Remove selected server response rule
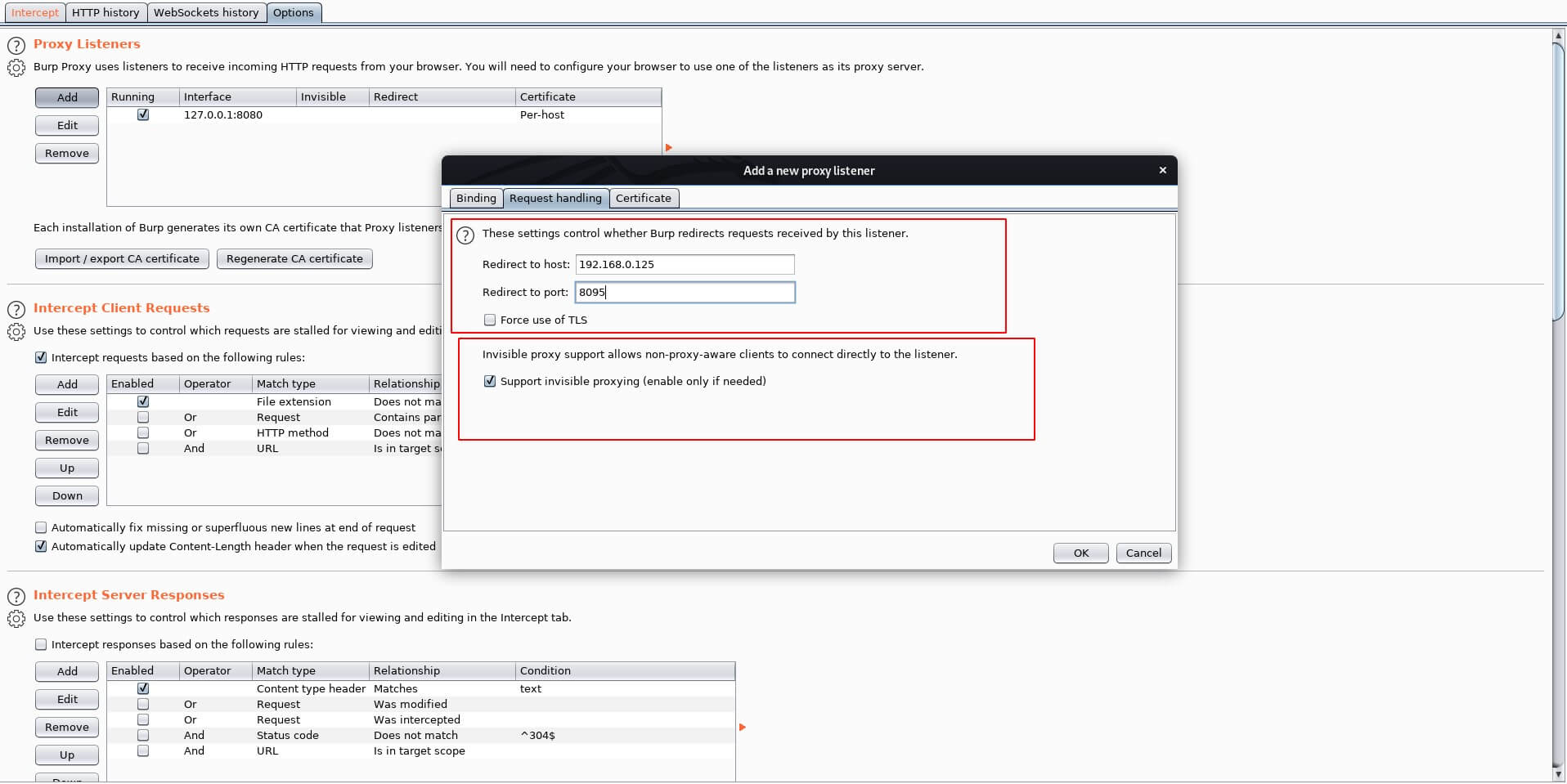Screen dimensions: 1567x784 point(67,727)
